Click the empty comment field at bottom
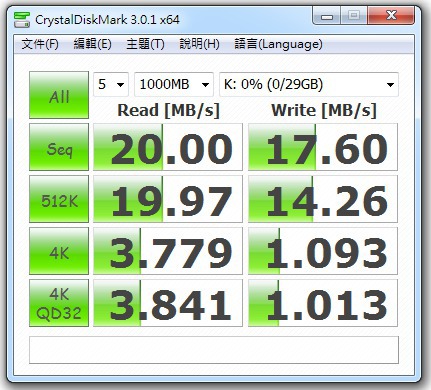Screen dimensions: 431x390 214,350
